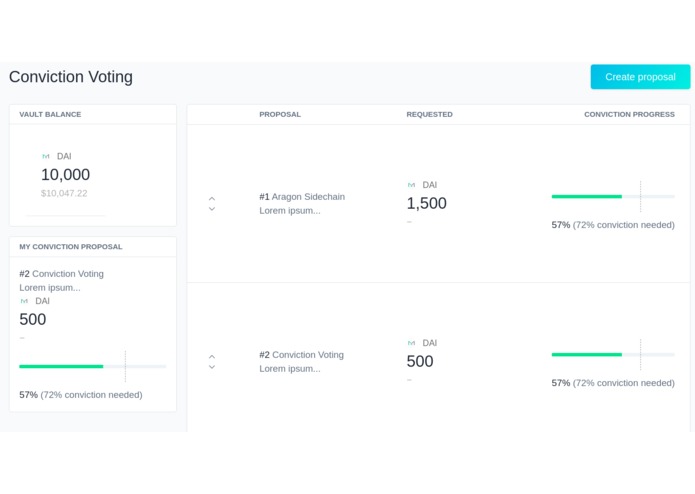Click the conviction progress bar for Aragon Sidechain

click(613, 196)
